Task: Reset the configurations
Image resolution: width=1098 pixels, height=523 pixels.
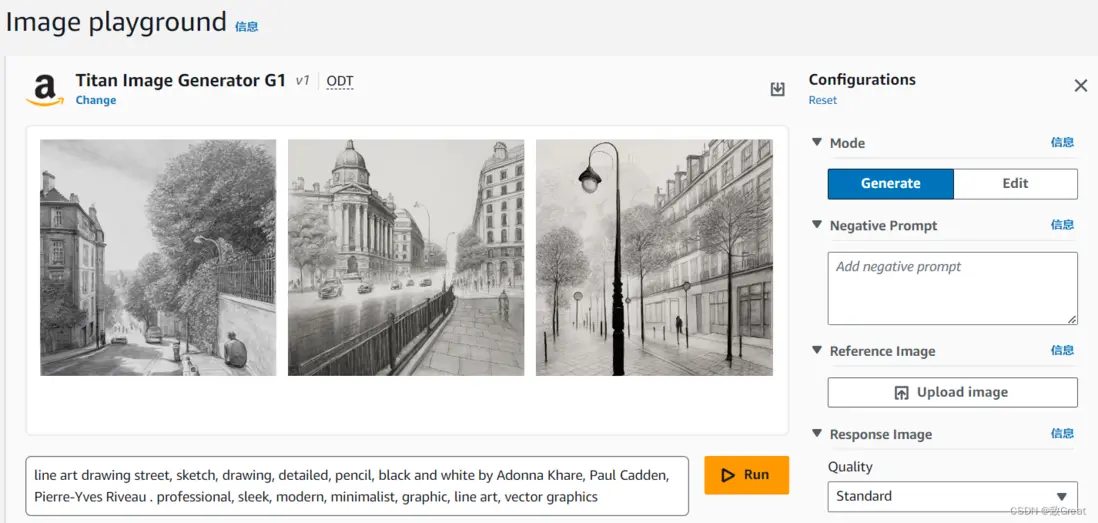Action: click(823, 100)
